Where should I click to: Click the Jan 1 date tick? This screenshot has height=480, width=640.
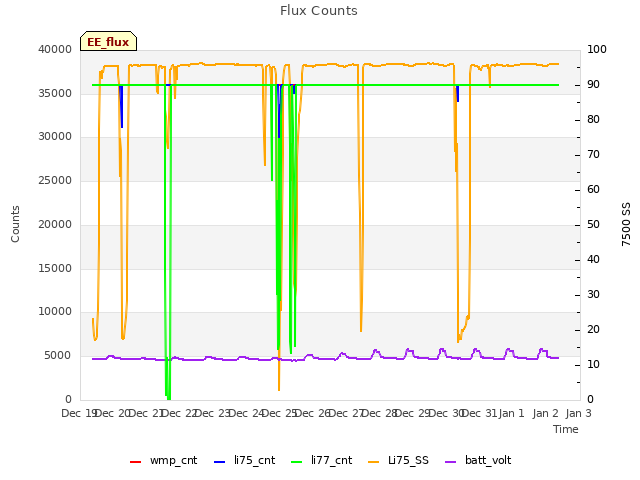click(511, 413)
